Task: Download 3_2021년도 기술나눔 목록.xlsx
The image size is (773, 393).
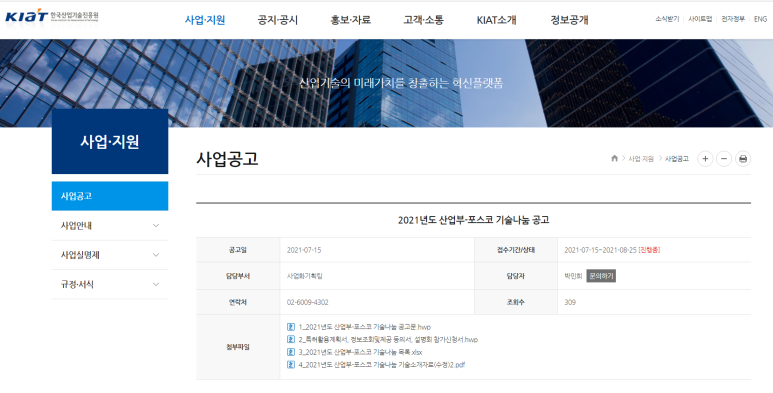Action: coord(360,352)
